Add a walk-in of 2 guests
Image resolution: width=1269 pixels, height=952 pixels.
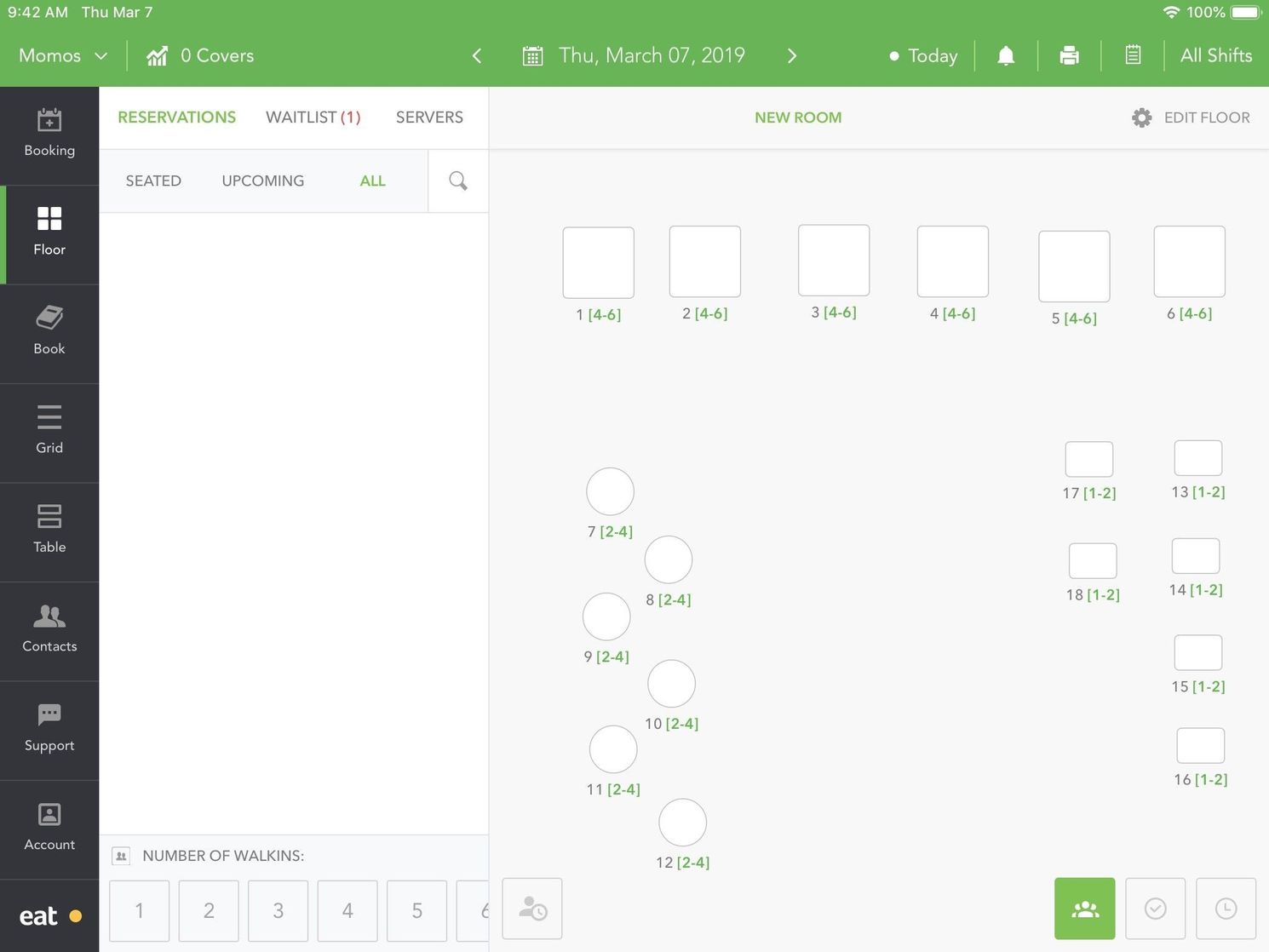pyautogui.click(x=209, y=911)
